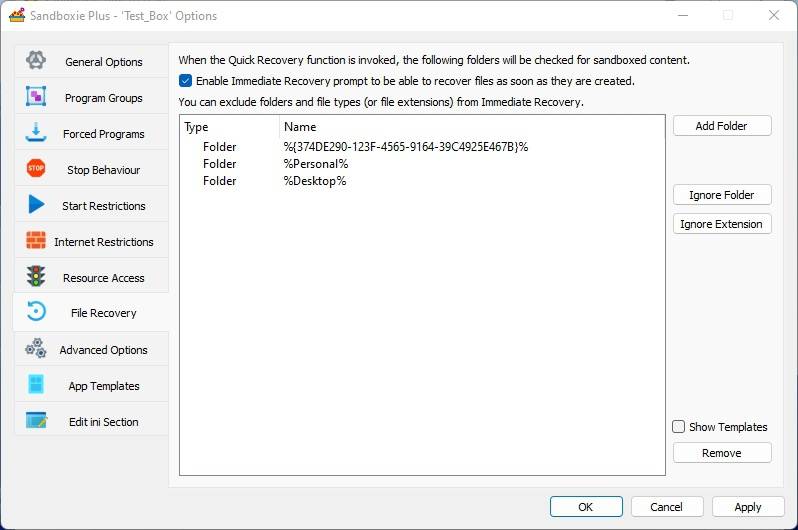Viewport: 798px width, 530px height.
Task: Click the File Recovery circular arrow icon
Action: 36,312
